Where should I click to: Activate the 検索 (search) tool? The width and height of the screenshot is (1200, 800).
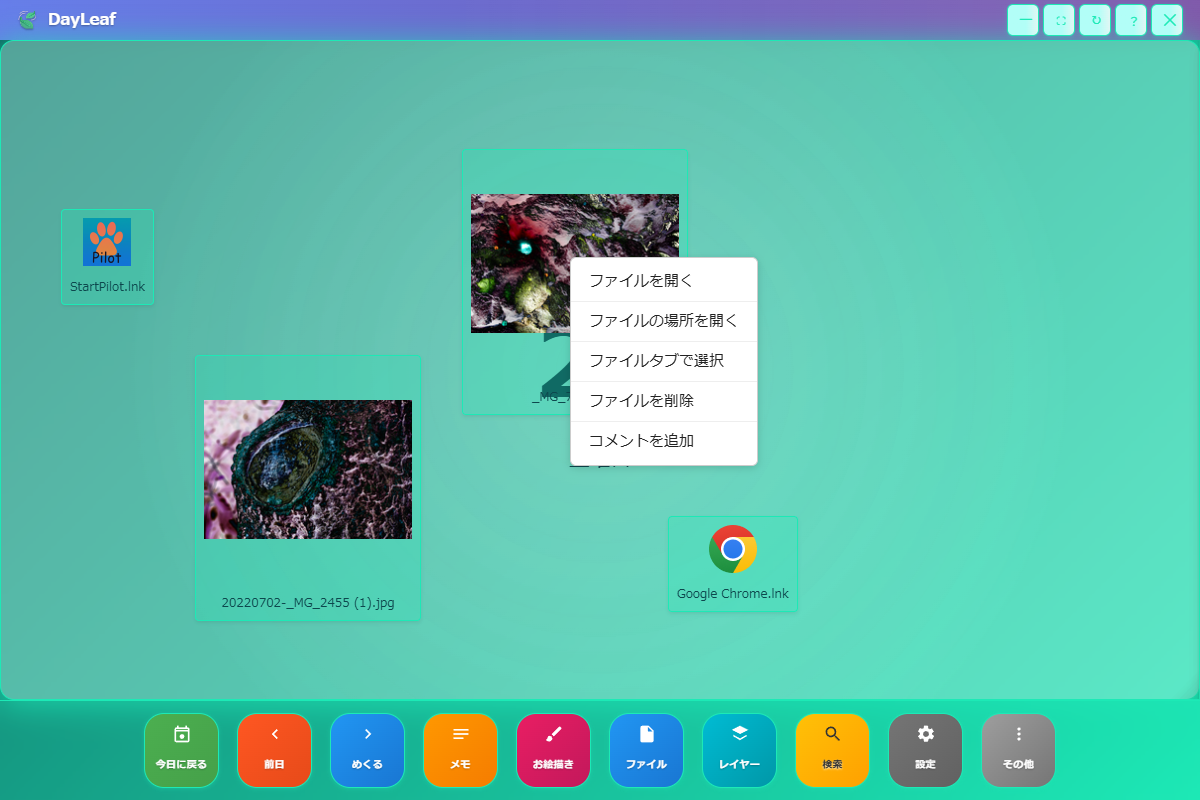832,750
